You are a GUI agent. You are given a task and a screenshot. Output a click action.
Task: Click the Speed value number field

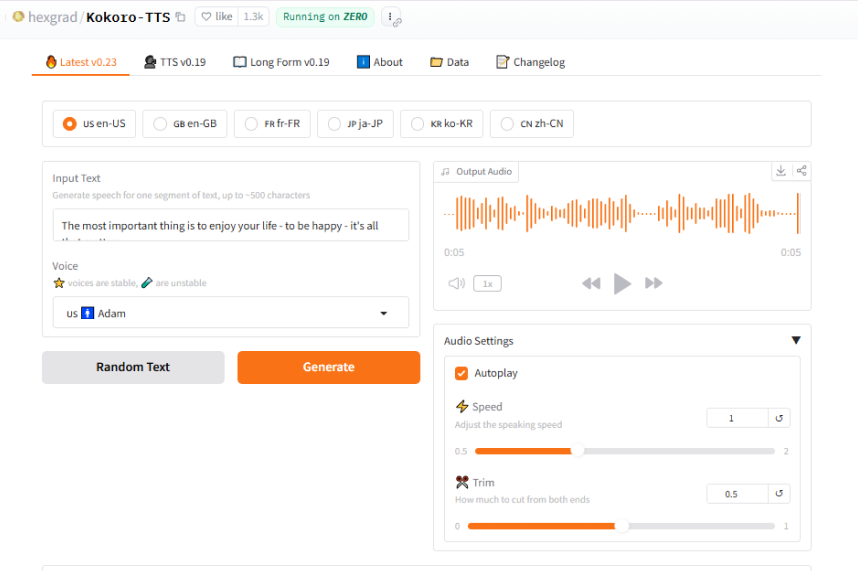pos(737,418)
